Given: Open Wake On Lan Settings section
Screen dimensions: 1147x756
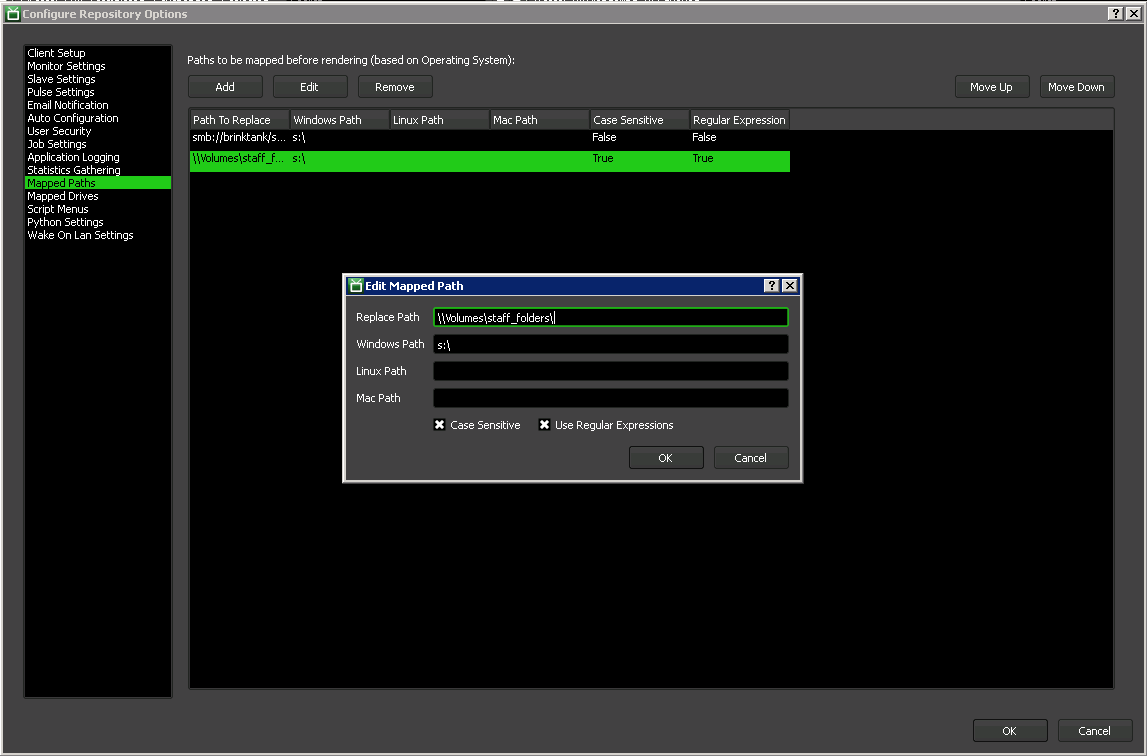Looking at the screenshot, I should pos(80,235).
